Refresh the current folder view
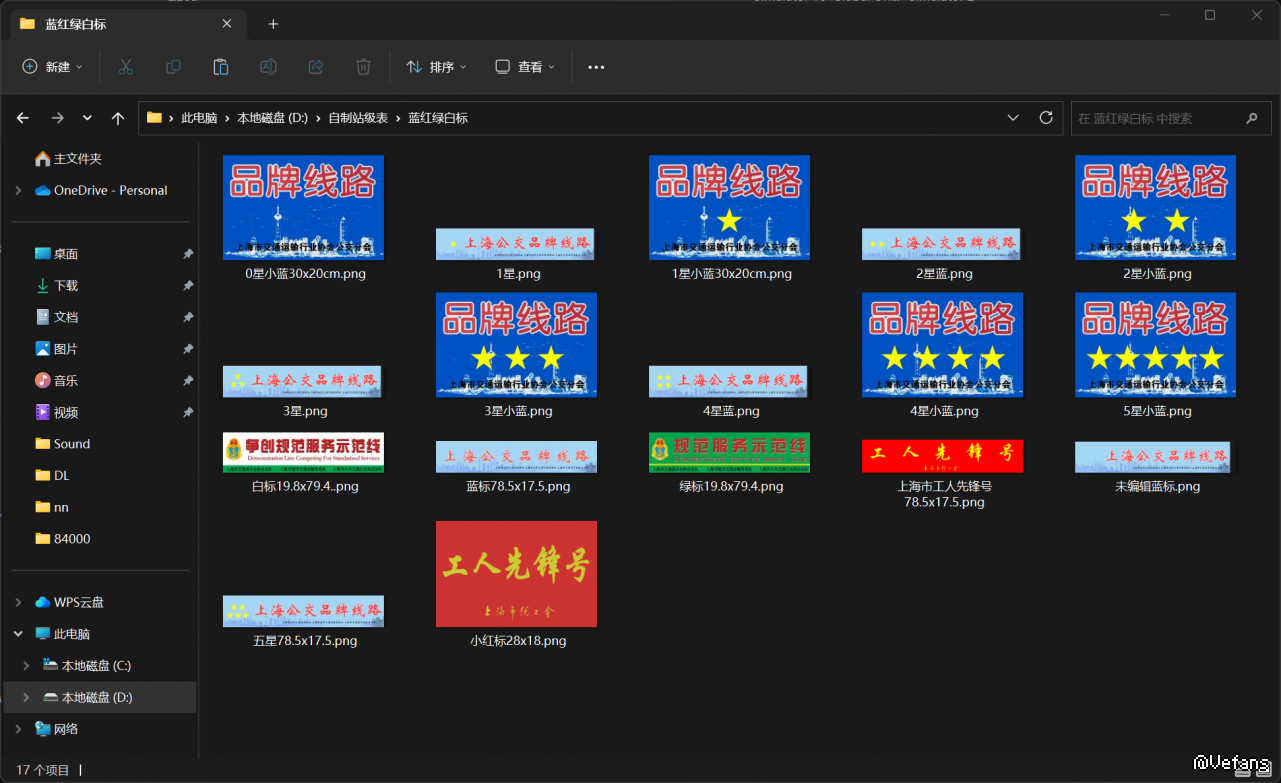 pyautogui.click(x=1046, y=118)
